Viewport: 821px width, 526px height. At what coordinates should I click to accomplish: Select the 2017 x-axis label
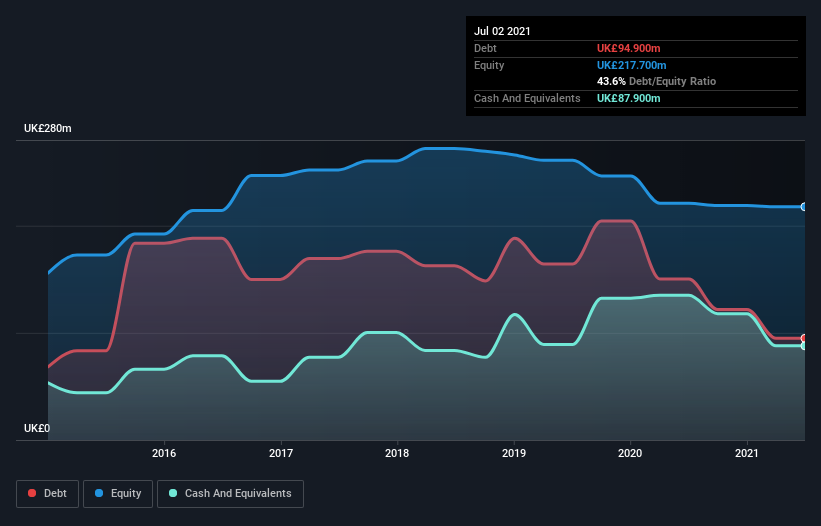tap(281, 453)
